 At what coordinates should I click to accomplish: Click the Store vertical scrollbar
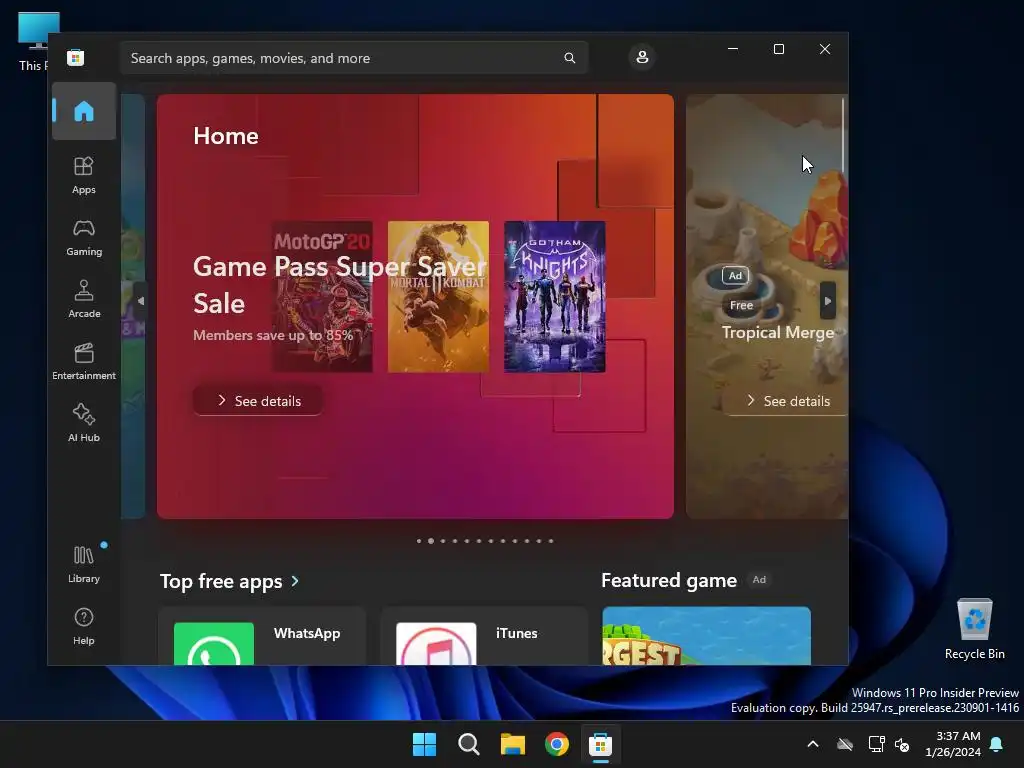click(843, 135)
